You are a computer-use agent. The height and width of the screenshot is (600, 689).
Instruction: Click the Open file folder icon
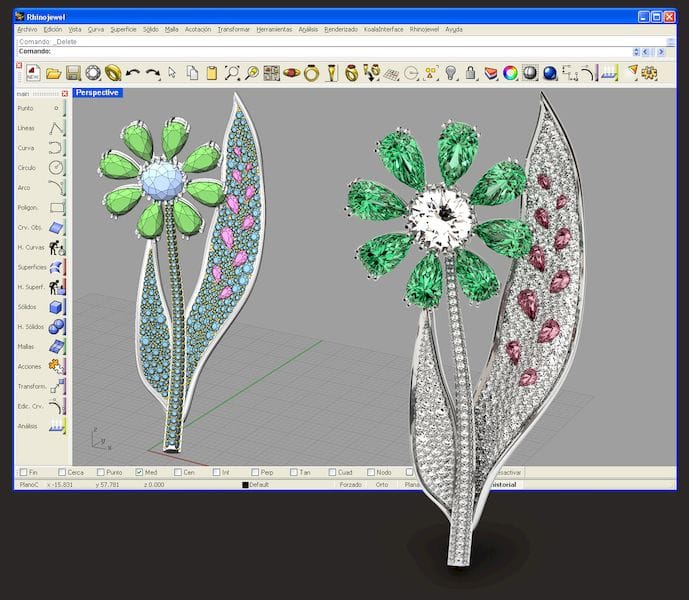pos(53,73)
